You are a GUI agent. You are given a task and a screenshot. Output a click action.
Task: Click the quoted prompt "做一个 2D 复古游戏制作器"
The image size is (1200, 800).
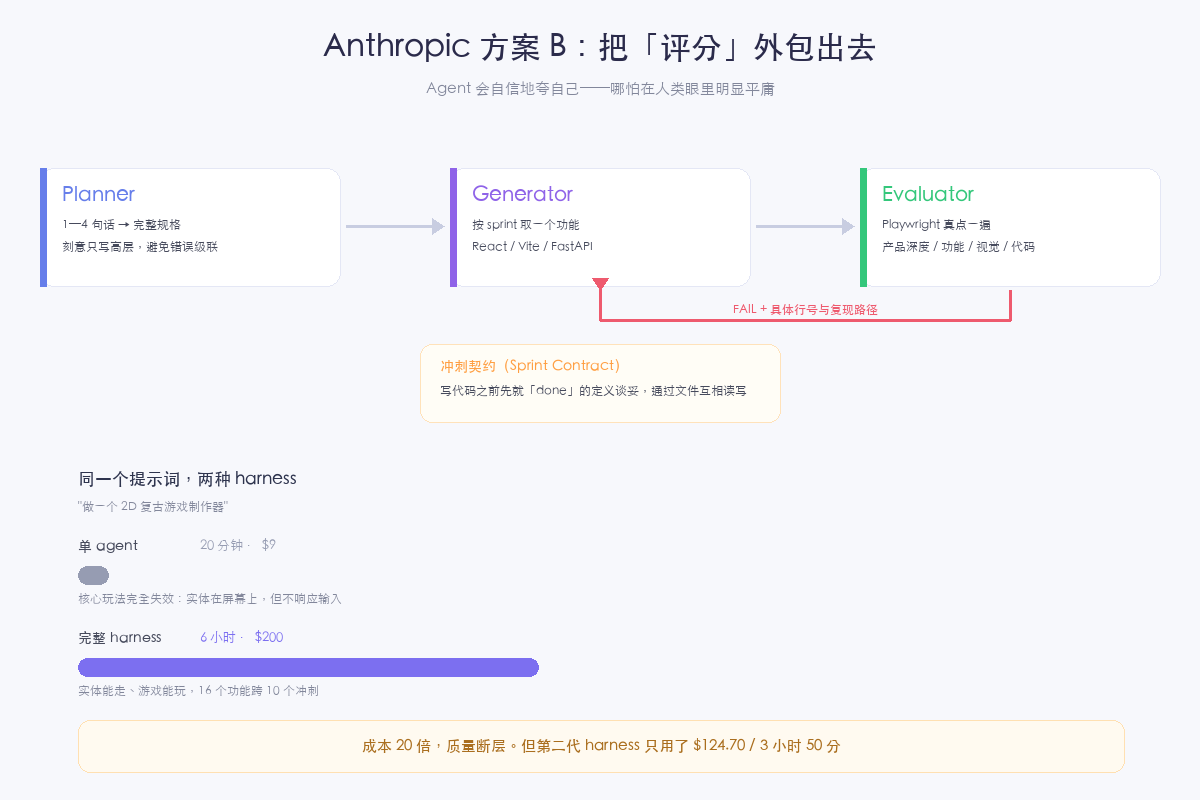[x=153, y=507]
